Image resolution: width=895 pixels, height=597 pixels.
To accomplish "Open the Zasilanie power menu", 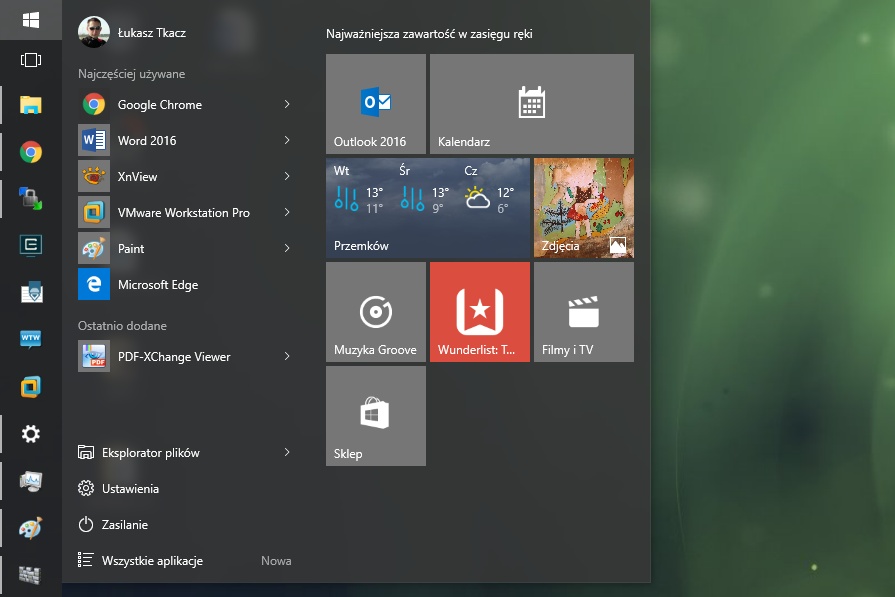I will point(125,525).
